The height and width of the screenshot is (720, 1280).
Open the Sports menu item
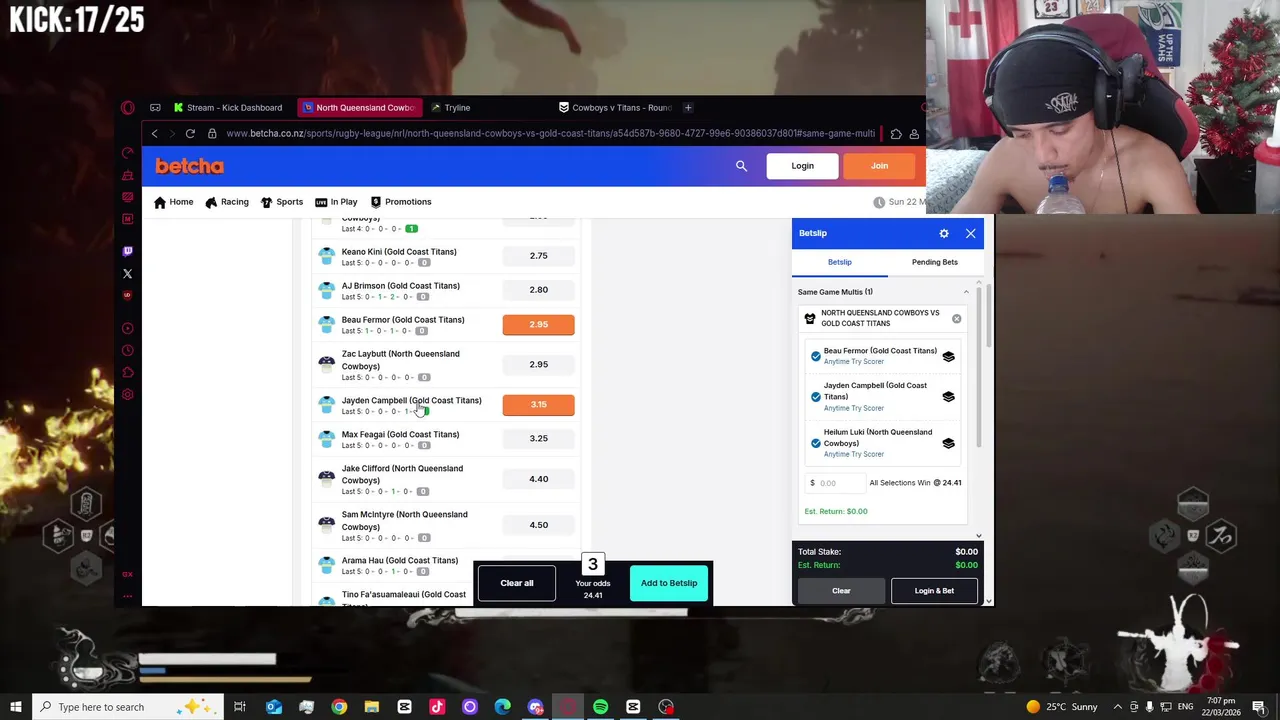[281, 202]
